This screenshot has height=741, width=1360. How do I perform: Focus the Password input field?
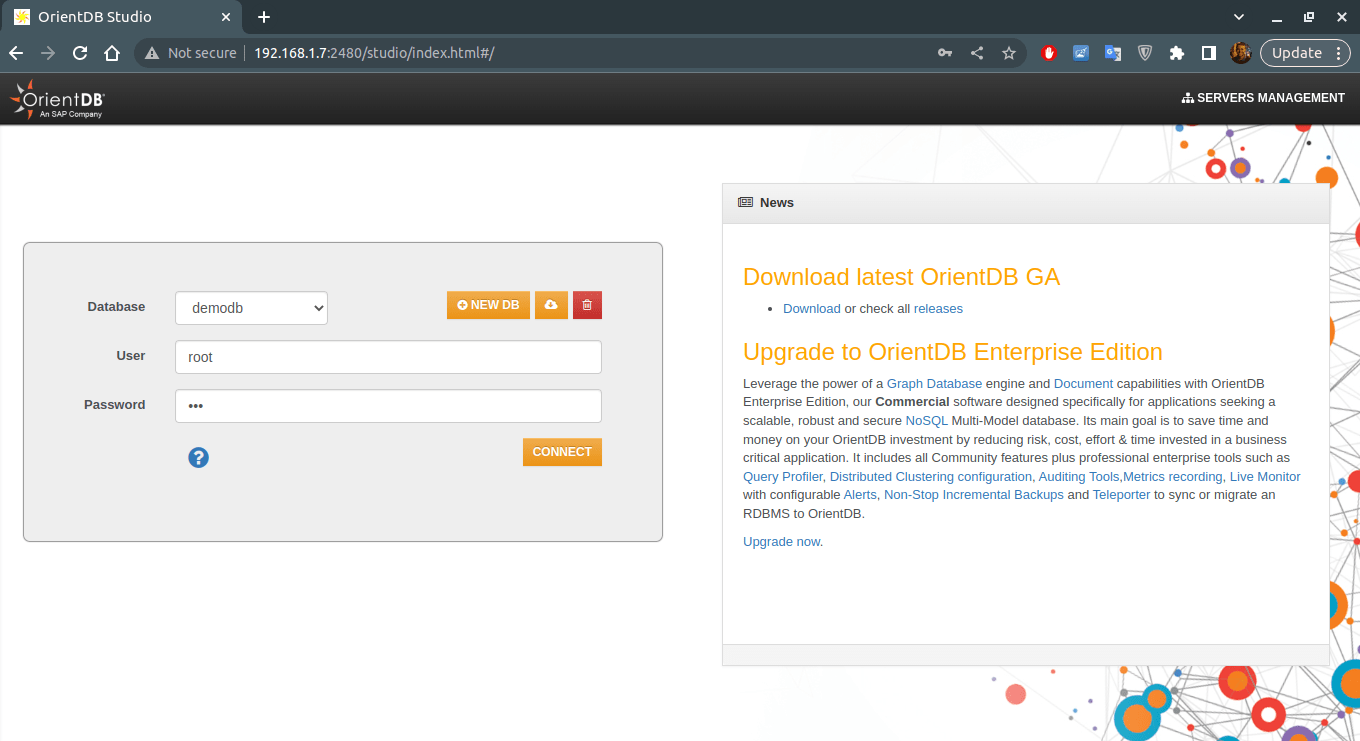[x=388, y=406]
